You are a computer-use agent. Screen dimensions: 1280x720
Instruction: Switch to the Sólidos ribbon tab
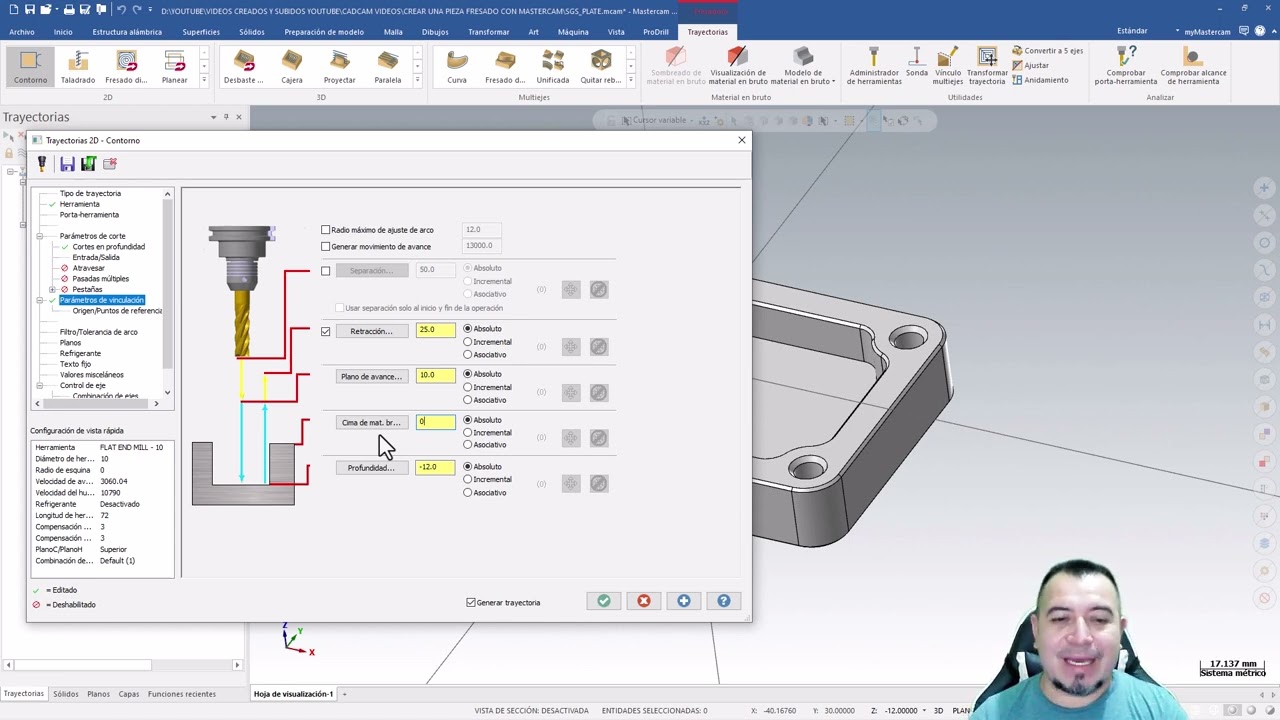[x=251, y=32]
